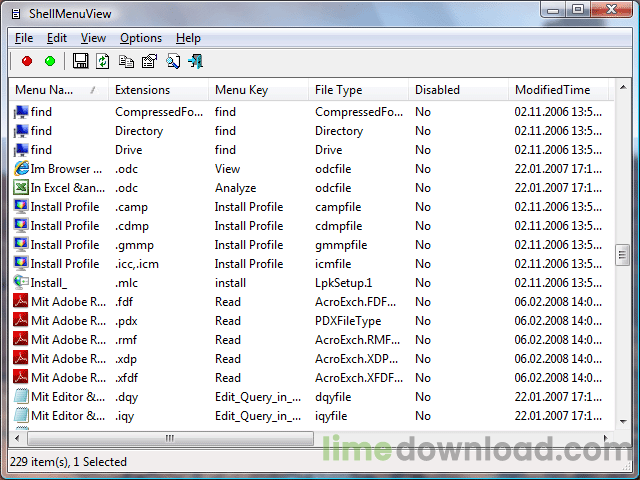Sort by the ModifiedTime column header

(x=558, y=90)
